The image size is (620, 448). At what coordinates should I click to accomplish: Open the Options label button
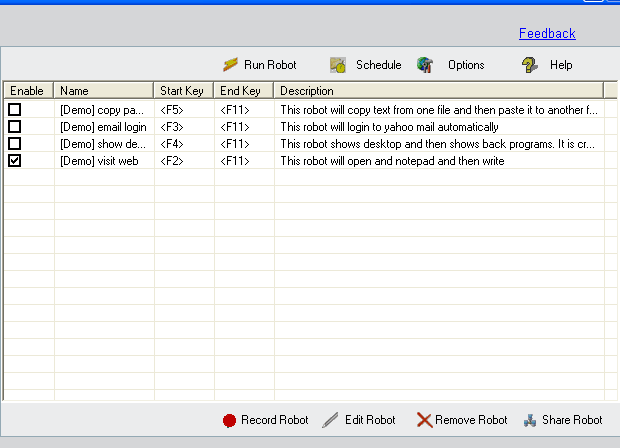pyautogui.click(x=466, y=65)
